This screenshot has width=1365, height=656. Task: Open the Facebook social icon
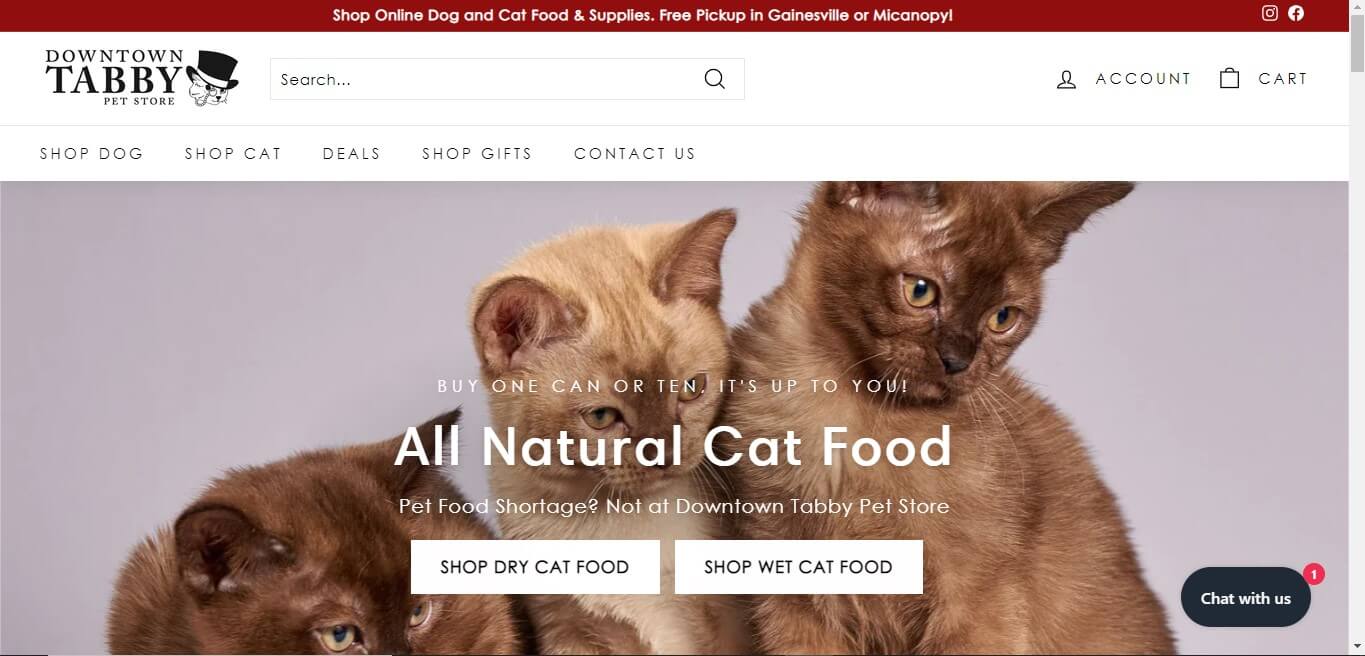click(1296, 13)
